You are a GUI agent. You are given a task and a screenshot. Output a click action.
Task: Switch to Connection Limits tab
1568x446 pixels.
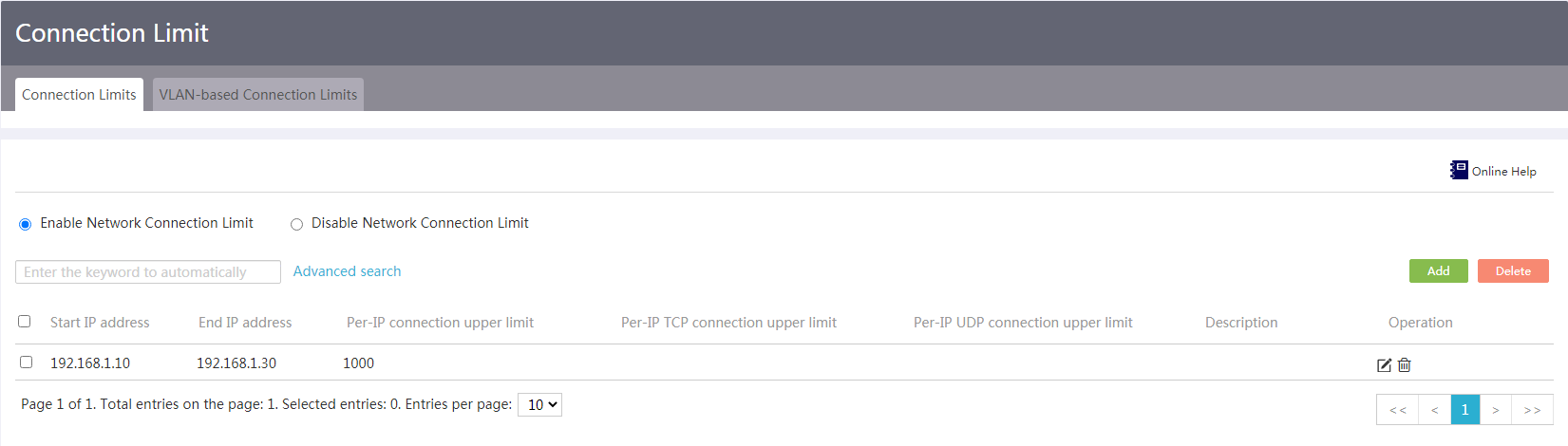(79, 94)
